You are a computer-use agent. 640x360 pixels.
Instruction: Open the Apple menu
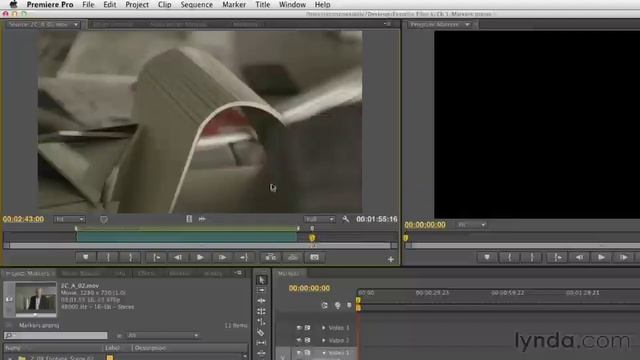coord(13,4)
